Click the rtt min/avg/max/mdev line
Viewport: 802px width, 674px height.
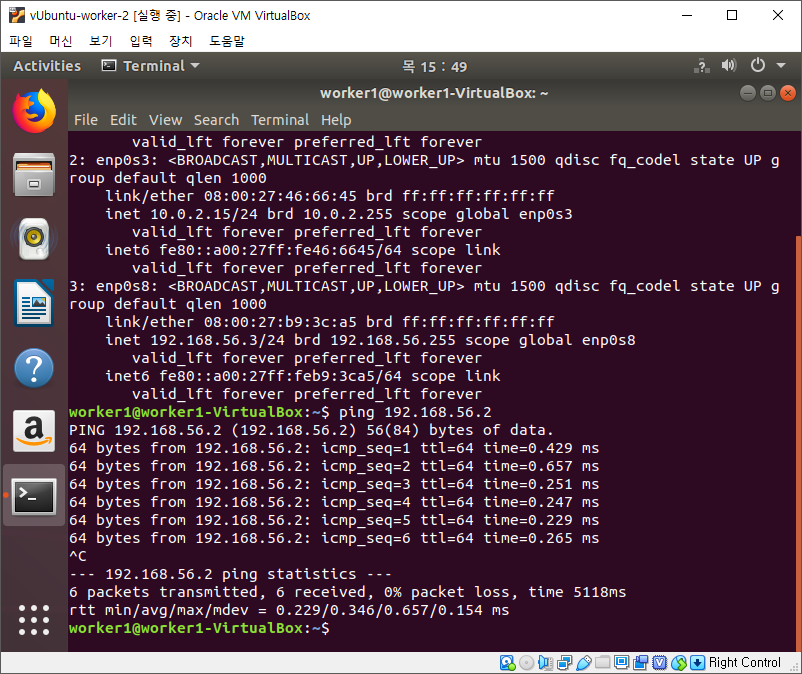[289, 610]
